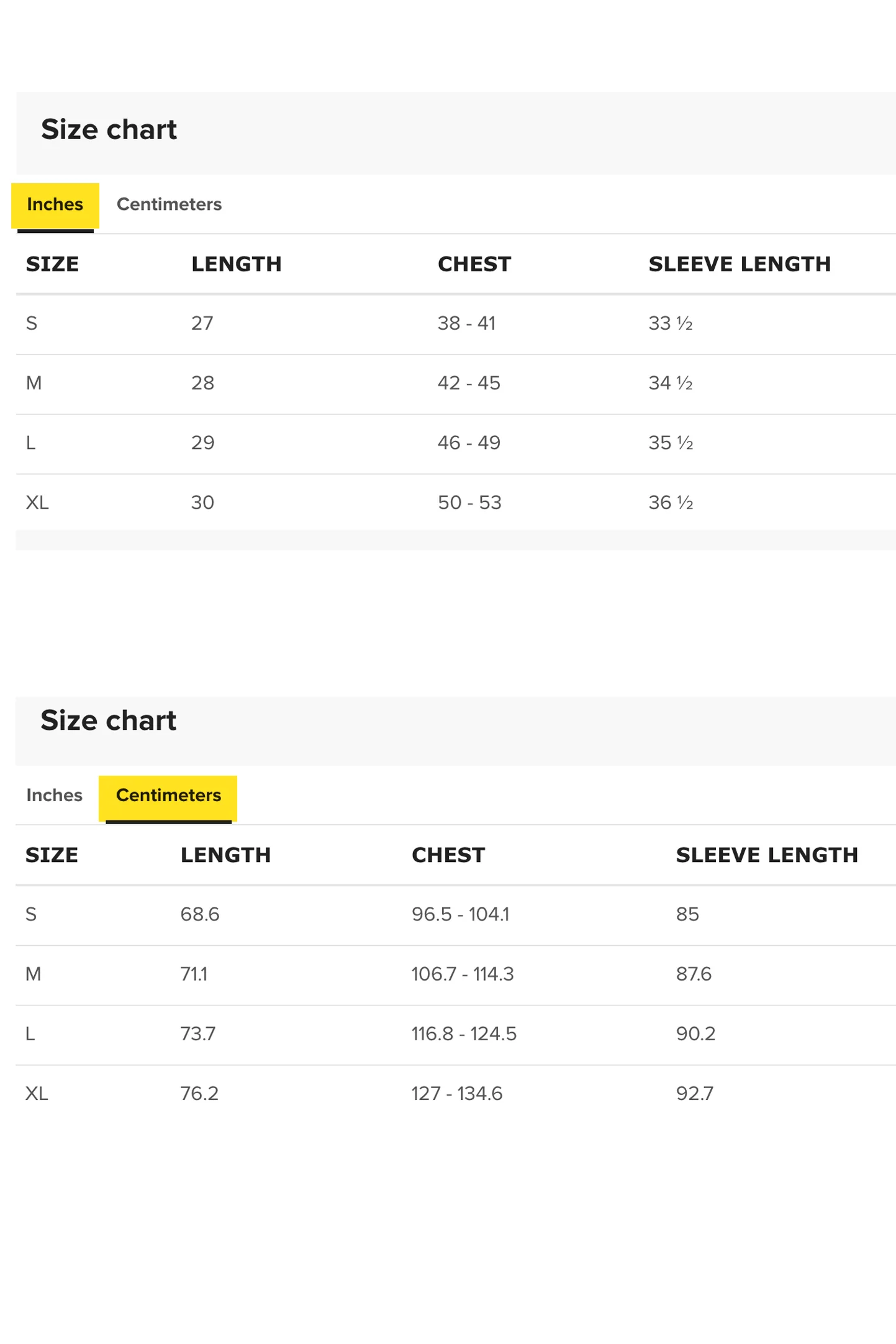Click the sleeve length 35 ½ cell
Image resolution: width=896 pixels, height=1344 pixels.
(x=671, y=442)
